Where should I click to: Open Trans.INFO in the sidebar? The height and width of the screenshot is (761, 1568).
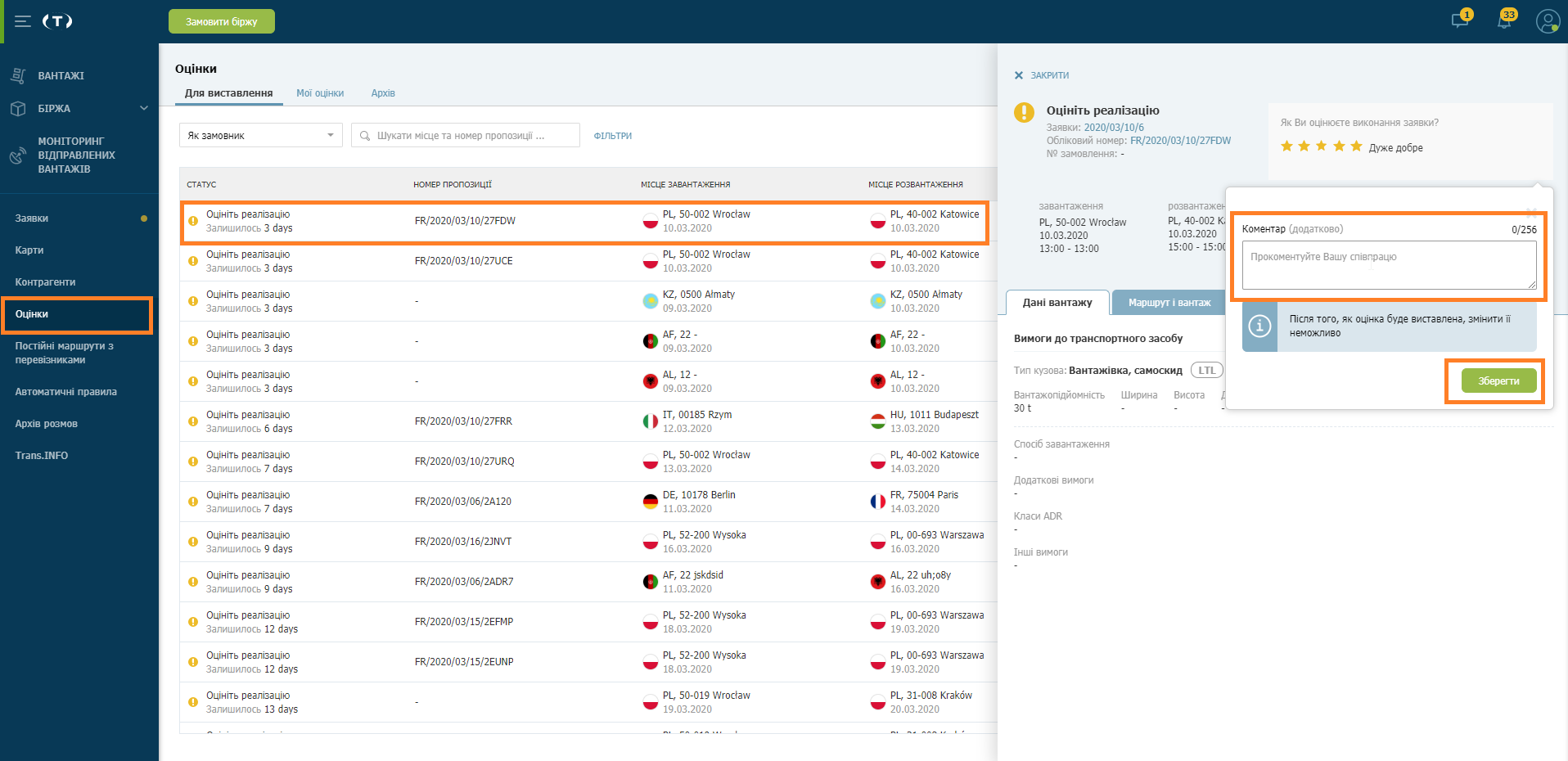tap(42, 456)
